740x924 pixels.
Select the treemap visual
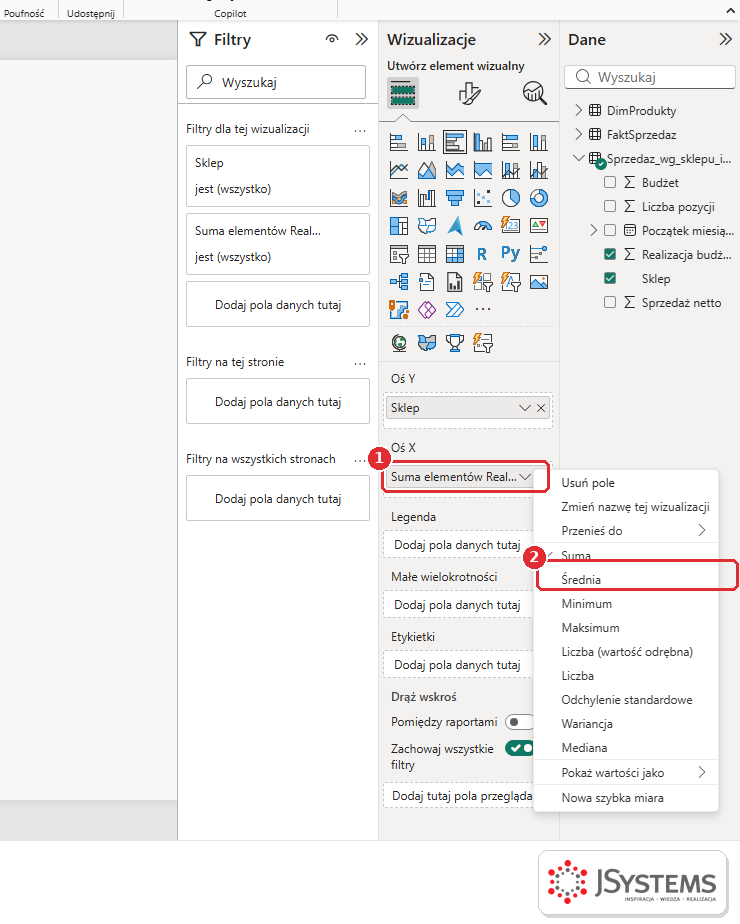point(399,226)
